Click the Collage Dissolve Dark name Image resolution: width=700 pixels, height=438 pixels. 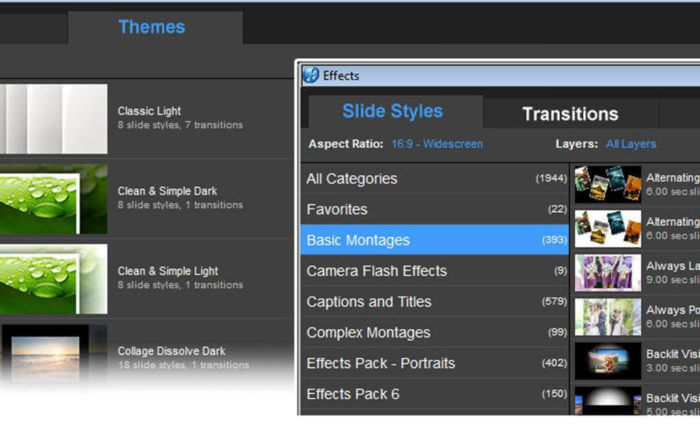pos(171,351)
